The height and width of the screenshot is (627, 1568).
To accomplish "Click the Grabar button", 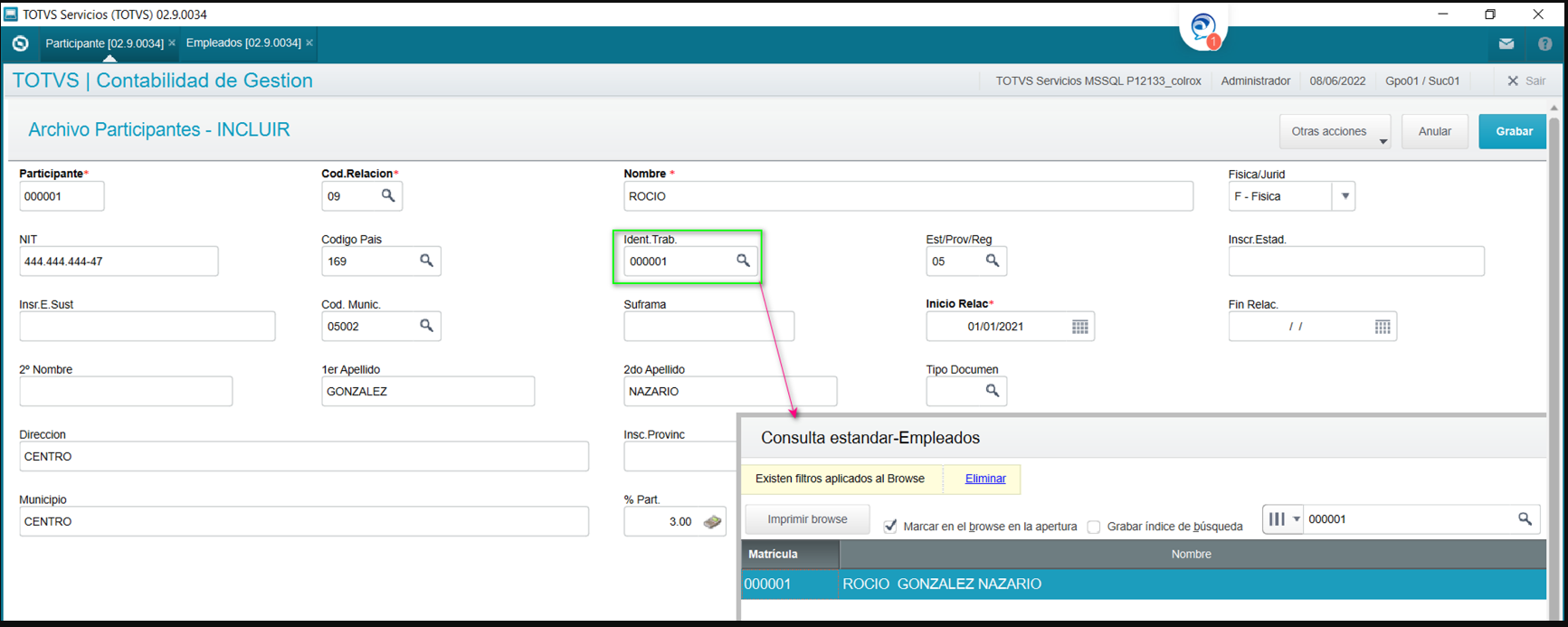I will pyautogui.click(x=1514, y=132).
